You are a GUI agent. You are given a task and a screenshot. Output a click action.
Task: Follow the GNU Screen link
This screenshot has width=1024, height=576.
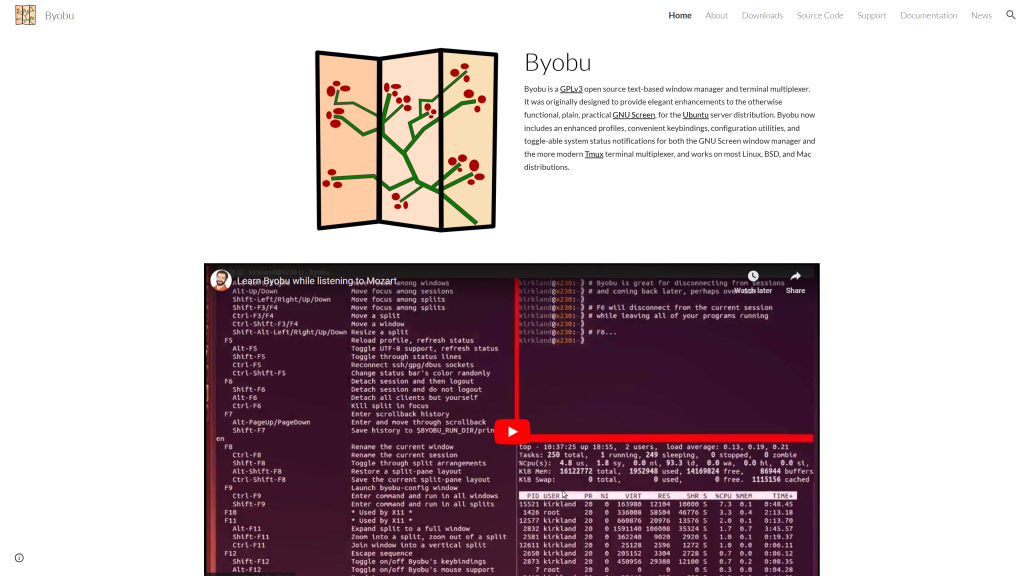633,115
